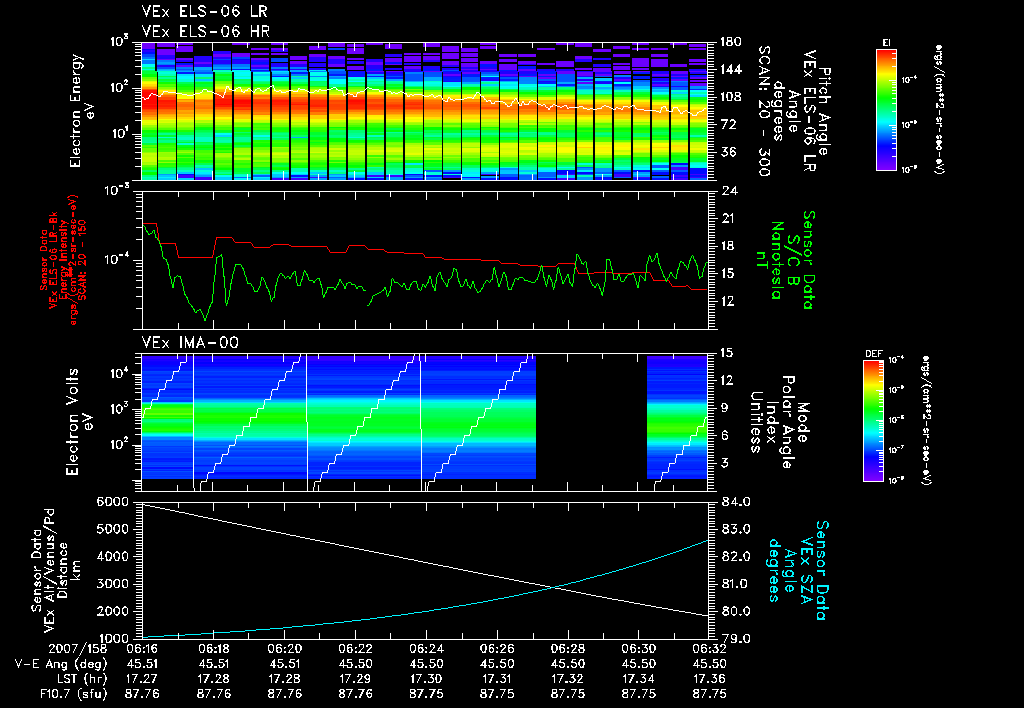
Task: Click the 3000 km altitude tick label
Action: click(112, 584)
